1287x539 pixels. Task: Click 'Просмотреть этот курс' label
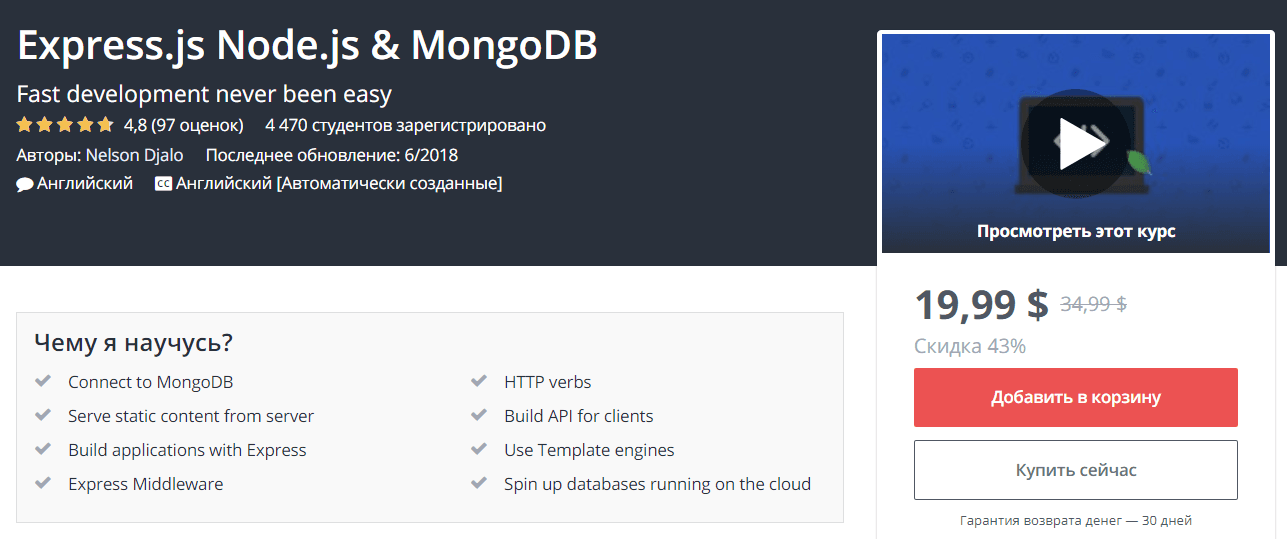click(x=1076, y=231)
